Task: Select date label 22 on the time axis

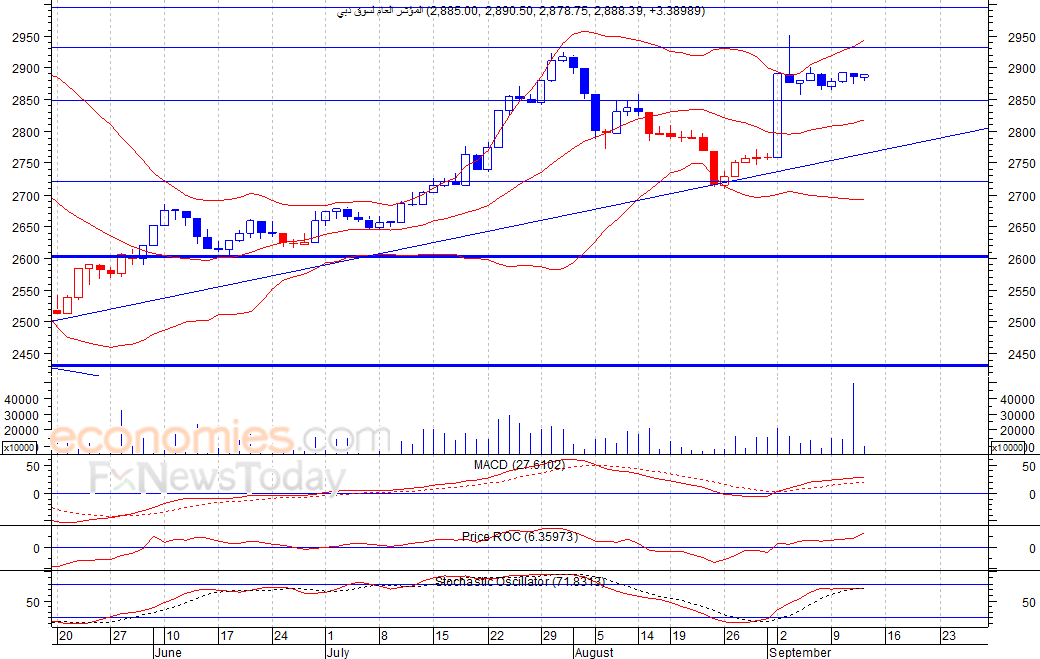Action: (497, 636)
